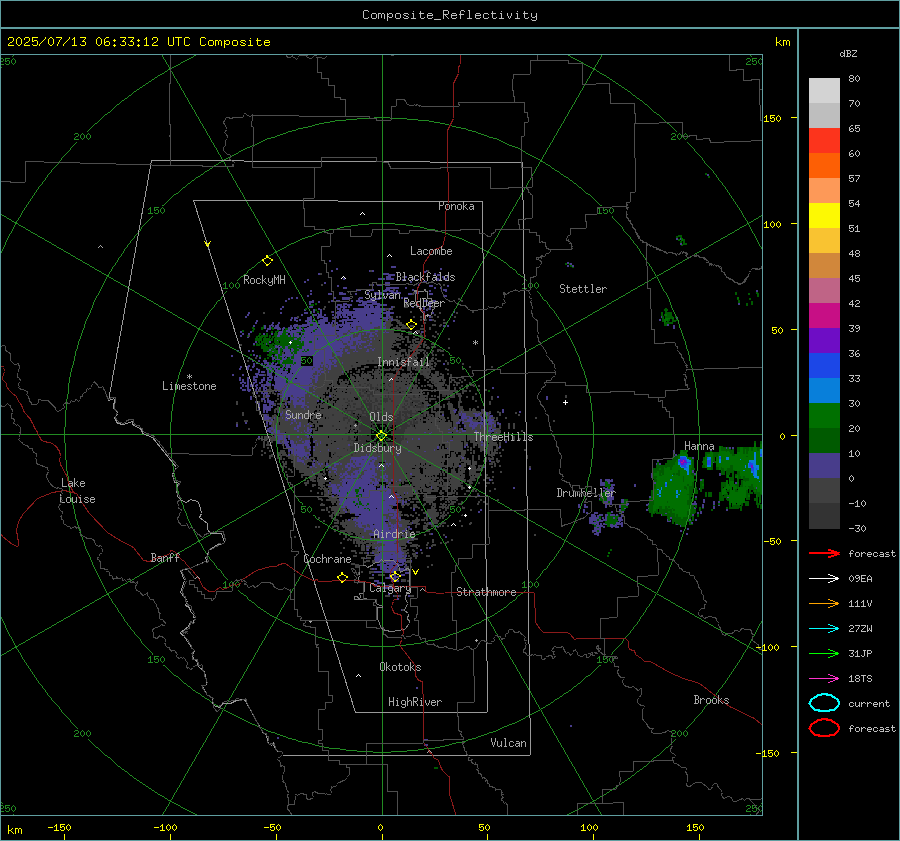
Task: Click the yellow 51–54 dBZ color swatch
Action: [x=824, y=216]
